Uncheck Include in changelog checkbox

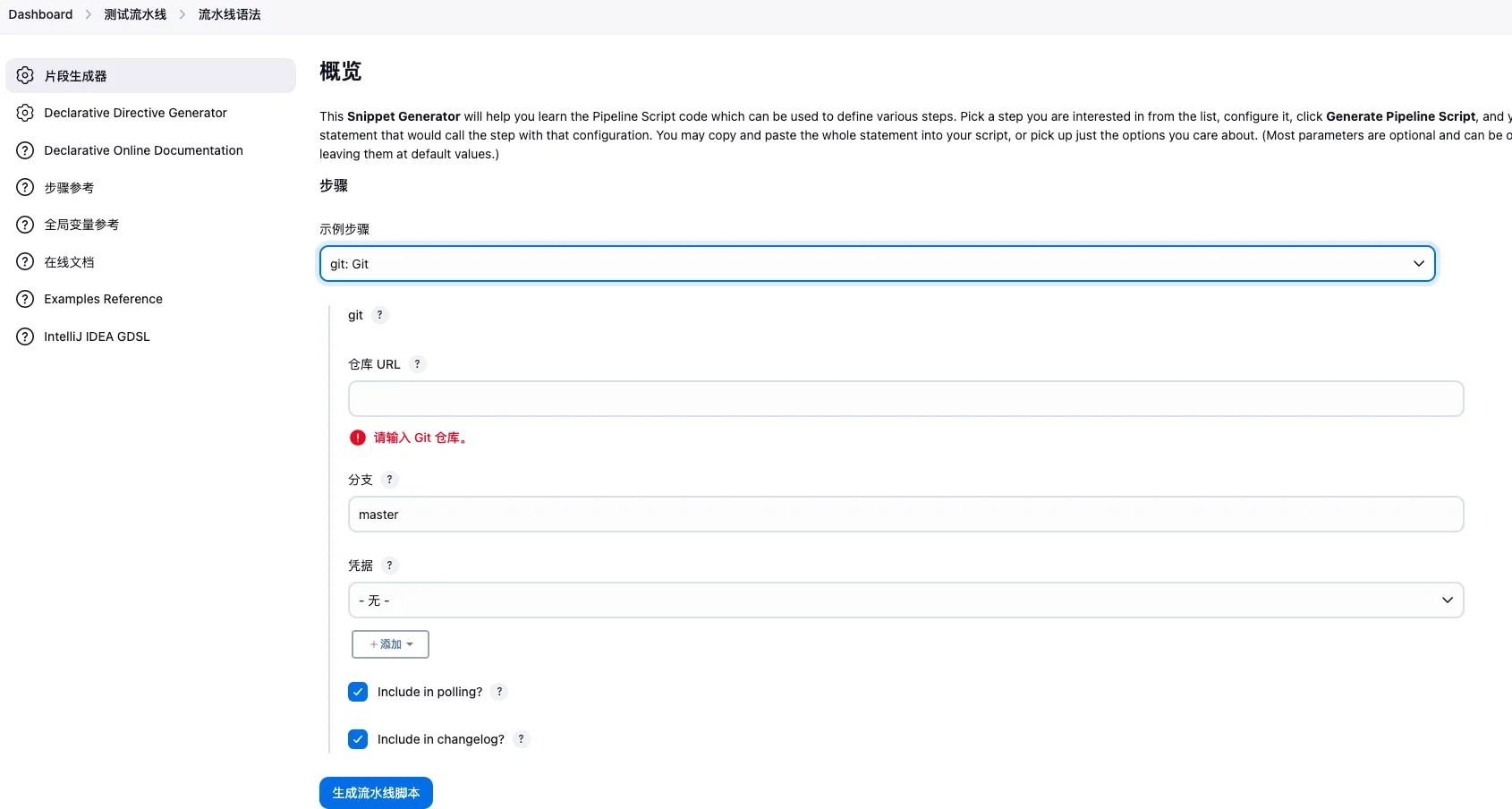click(358, 739)
